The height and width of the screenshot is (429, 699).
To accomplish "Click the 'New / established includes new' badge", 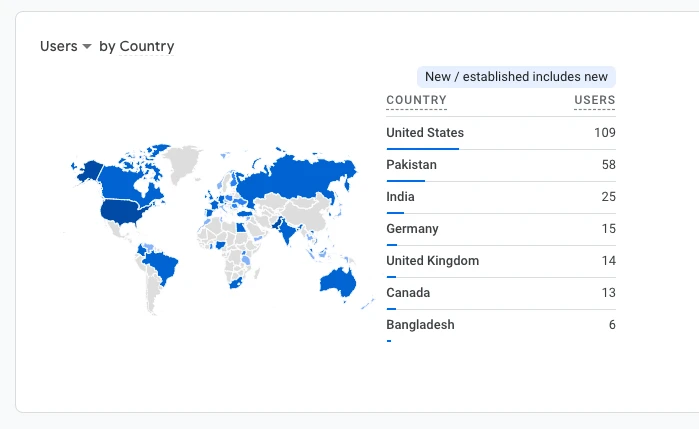I will coord(516,76).
